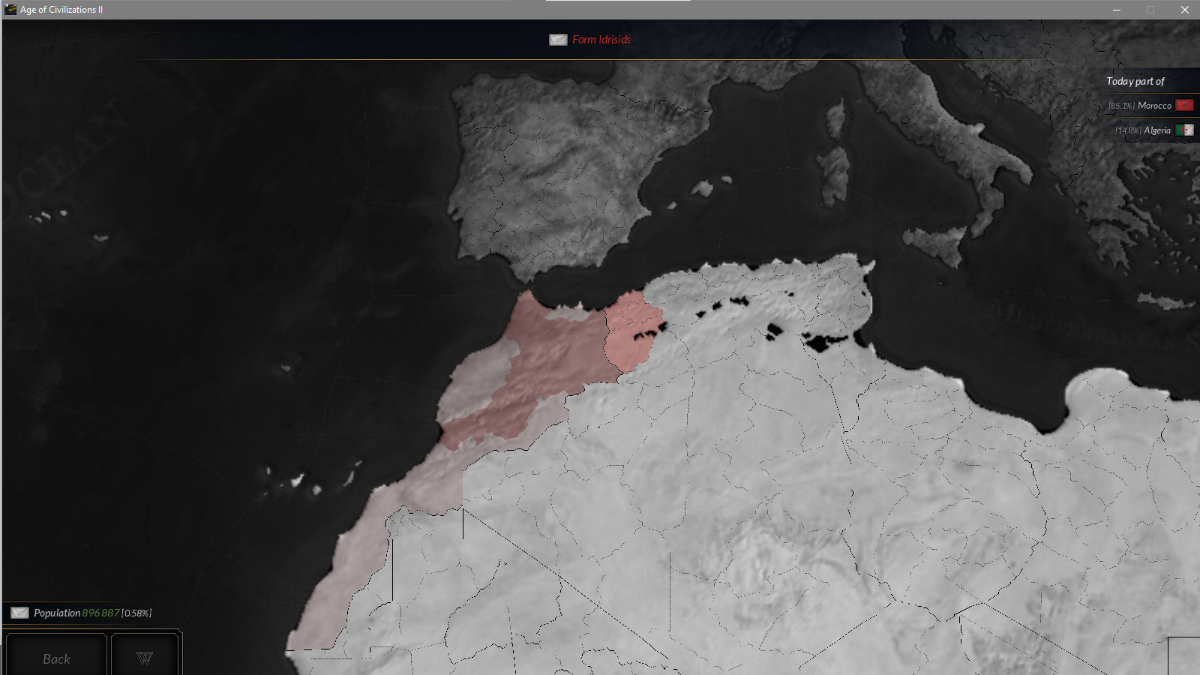Image resolution: width=1200 pixels, height=675 pixels.
Task: Click the flag icon next to Population
Action: (20, 612)
